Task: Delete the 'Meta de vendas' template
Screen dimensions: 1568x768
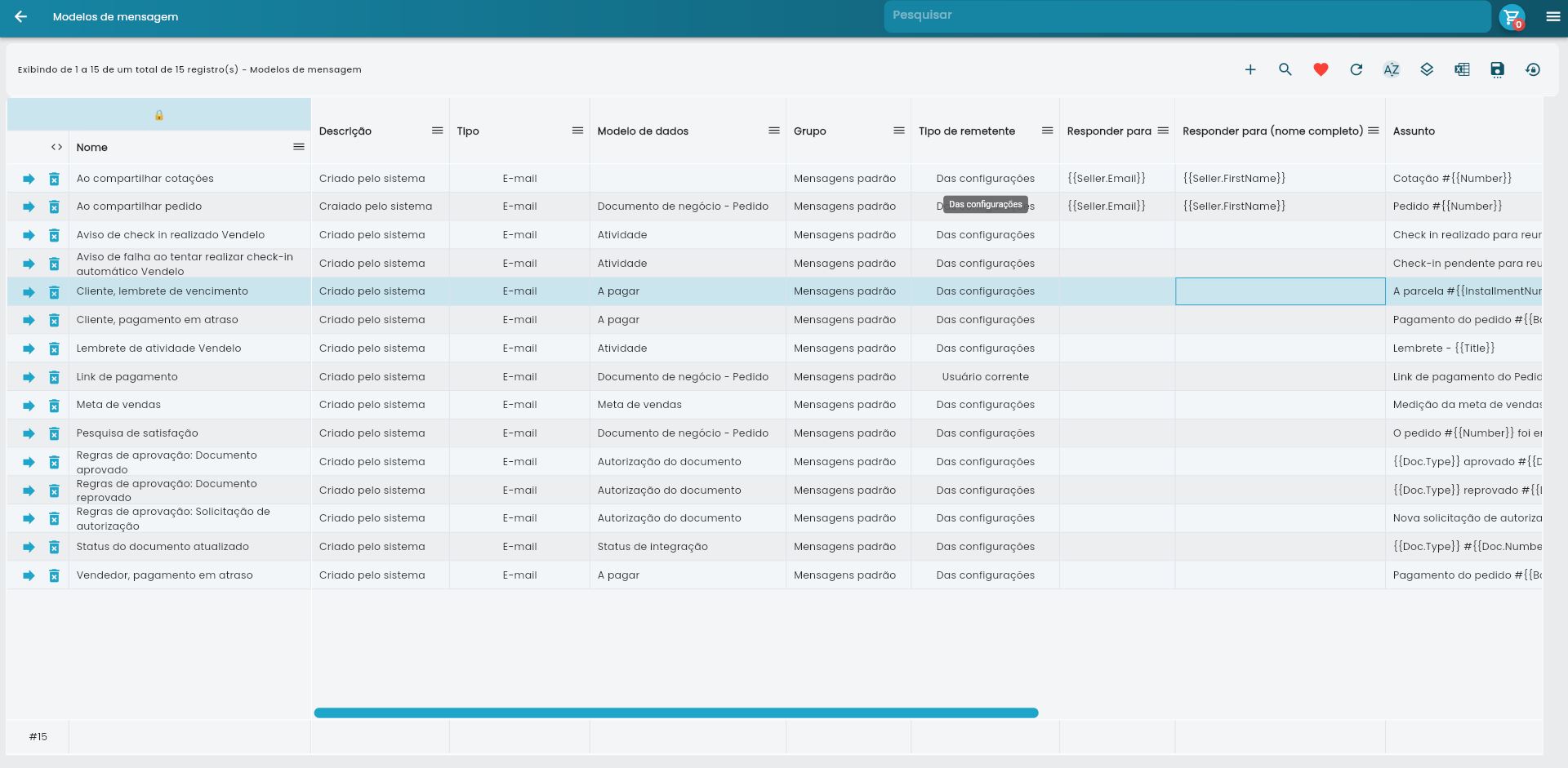Action: (54, 406)
